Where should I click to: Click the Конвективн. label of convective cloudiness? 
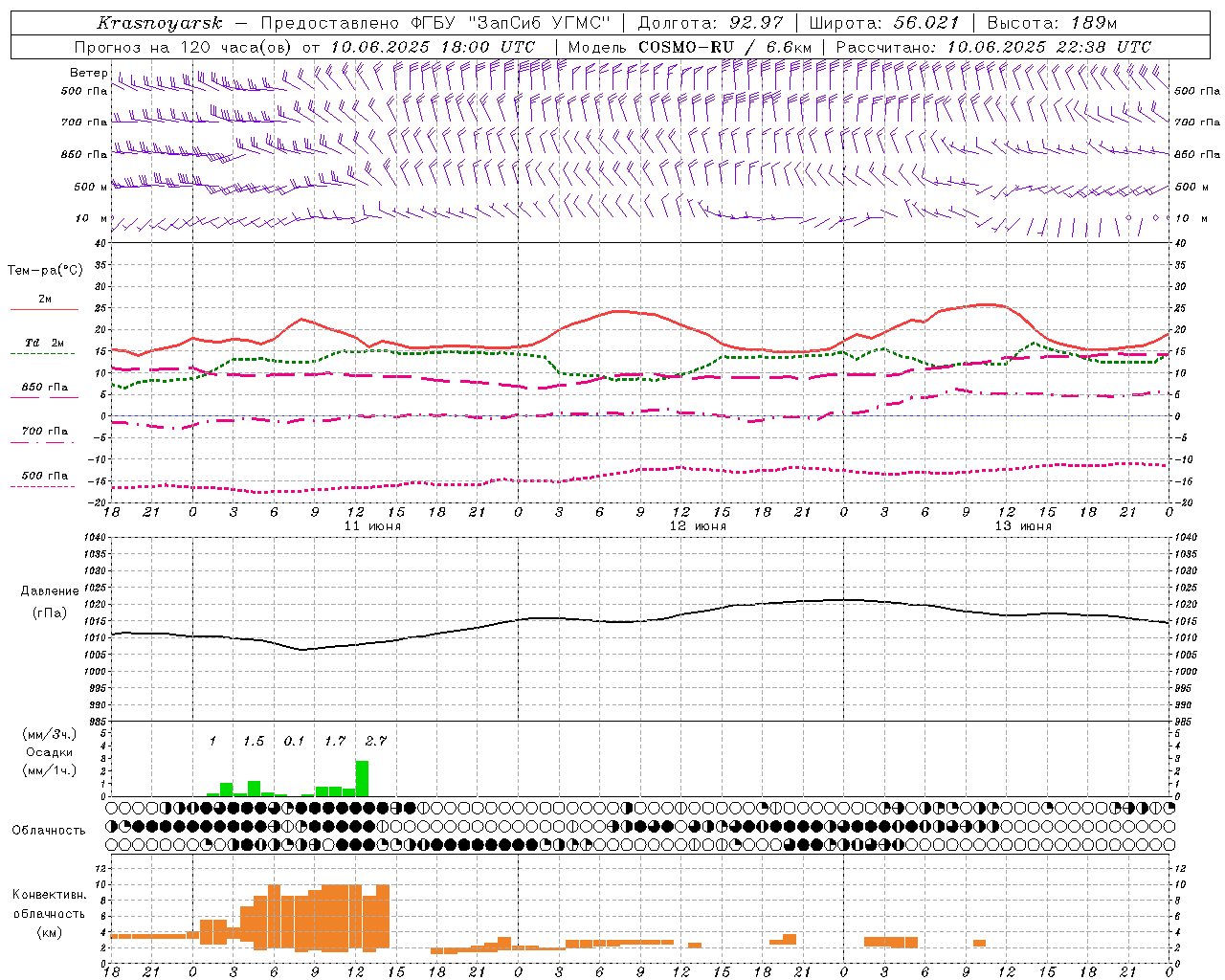(x=50, y=895)
